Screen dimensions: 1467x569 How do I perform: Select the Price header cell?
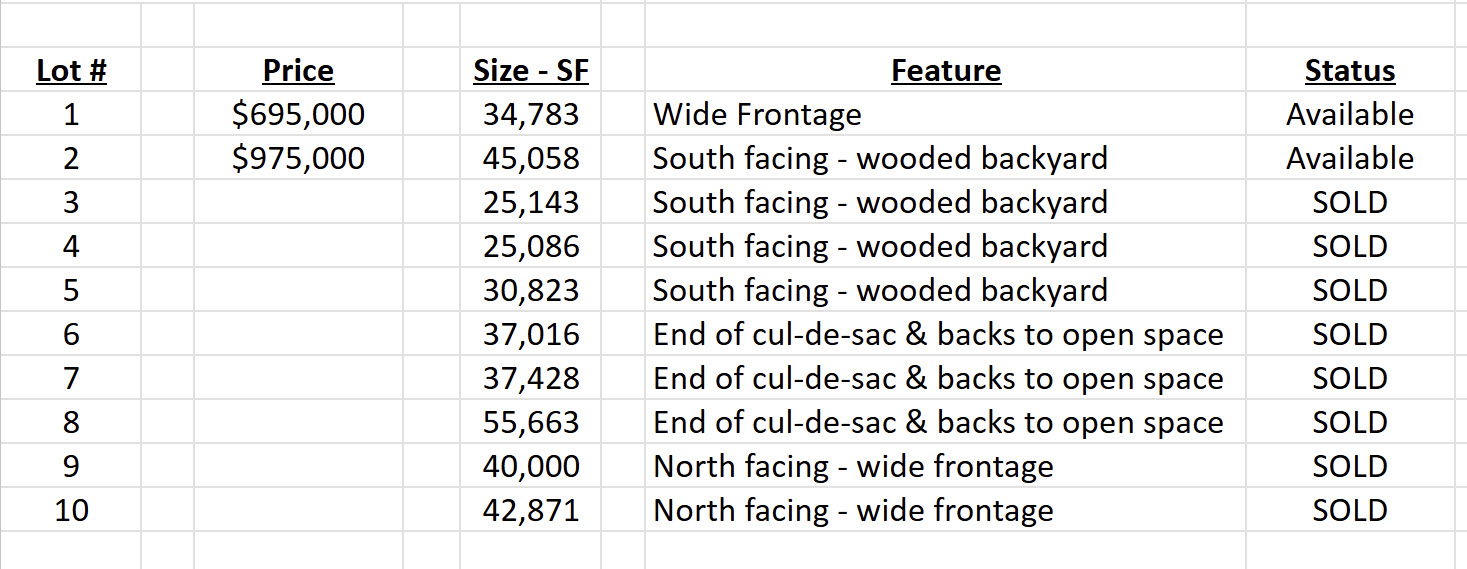[298, 71]
